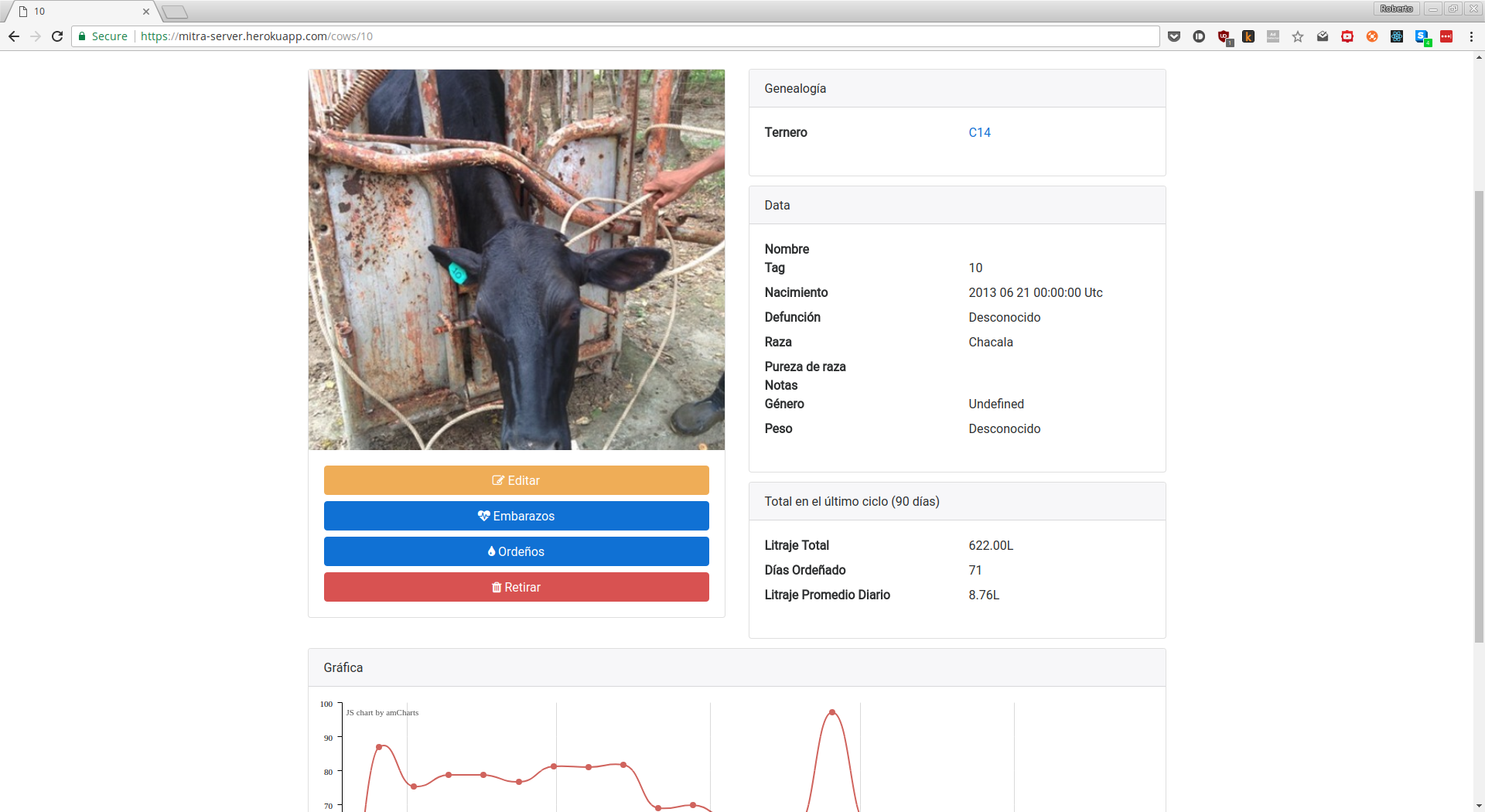This screenshot has width=1485, height=812.
Task: Click the star extension icon
Action: pyautogui.click(x=1298, y=36)
